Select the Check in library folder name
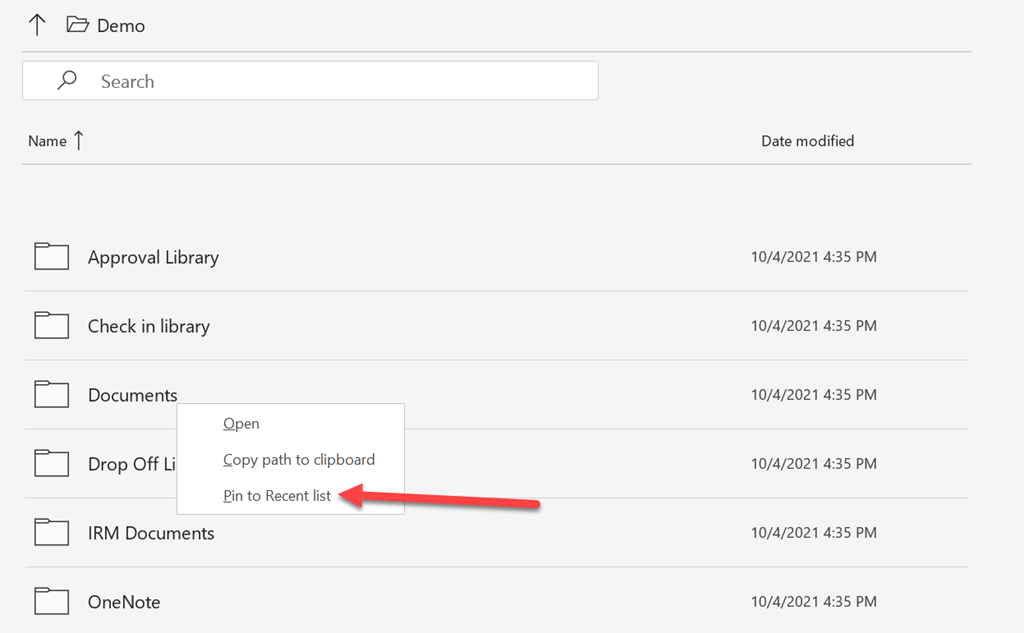The width and height of the screenshot is (1024, 633). (149, 327)
